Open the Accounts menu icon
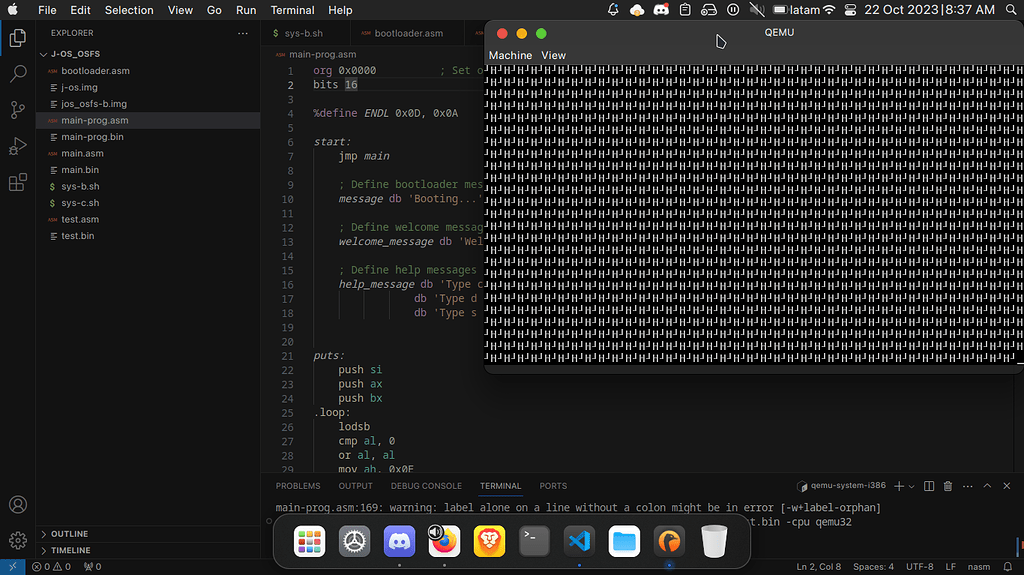 [x=18, y=504]
